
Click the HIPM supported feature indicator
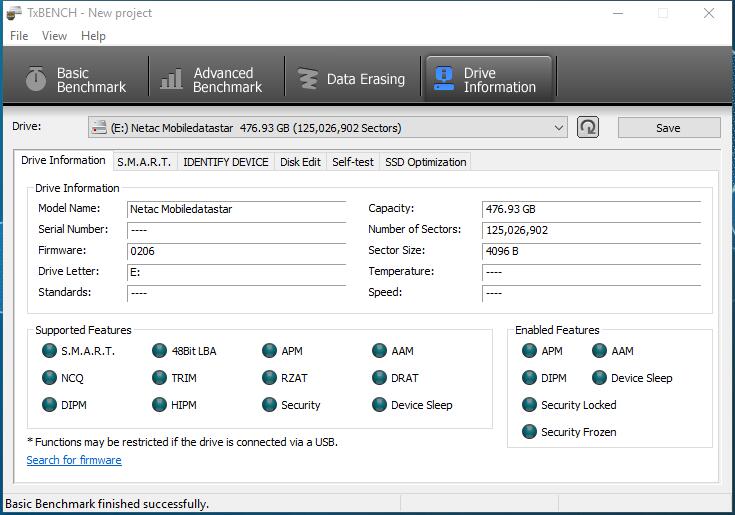coord(159,405)
